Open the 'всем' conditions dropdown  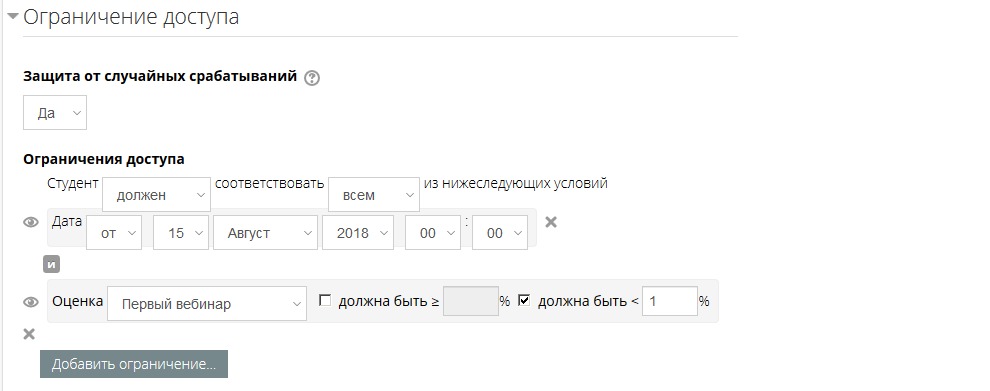pyautogui.click(x=374, y=195)
